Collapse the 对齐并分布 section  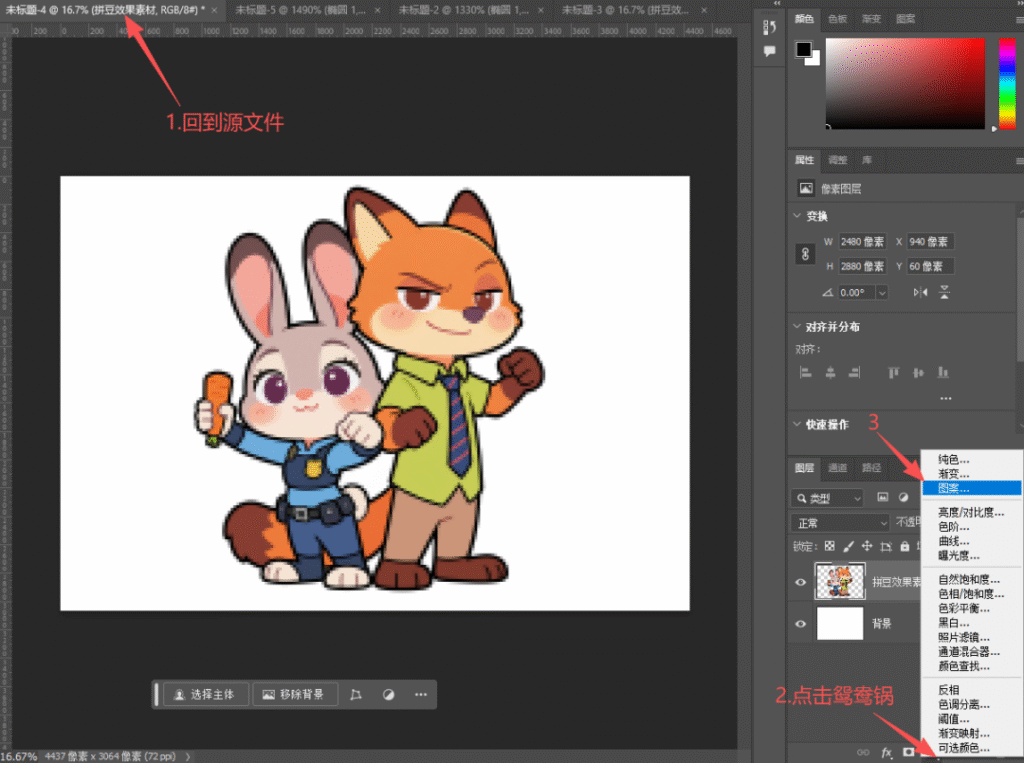pyautogui.click(x=797, y=326)
